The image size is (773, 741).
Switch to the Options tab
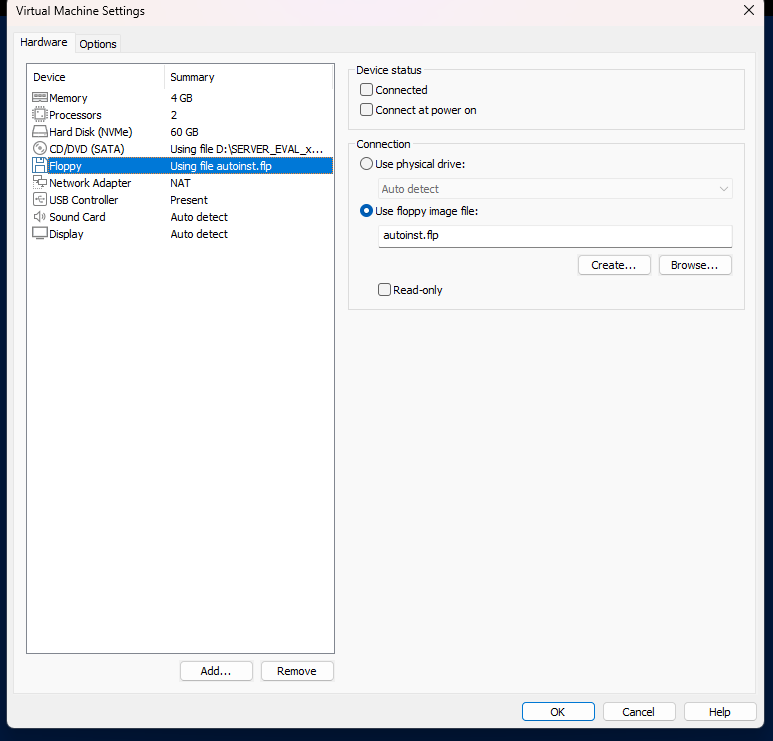(98, 44)
